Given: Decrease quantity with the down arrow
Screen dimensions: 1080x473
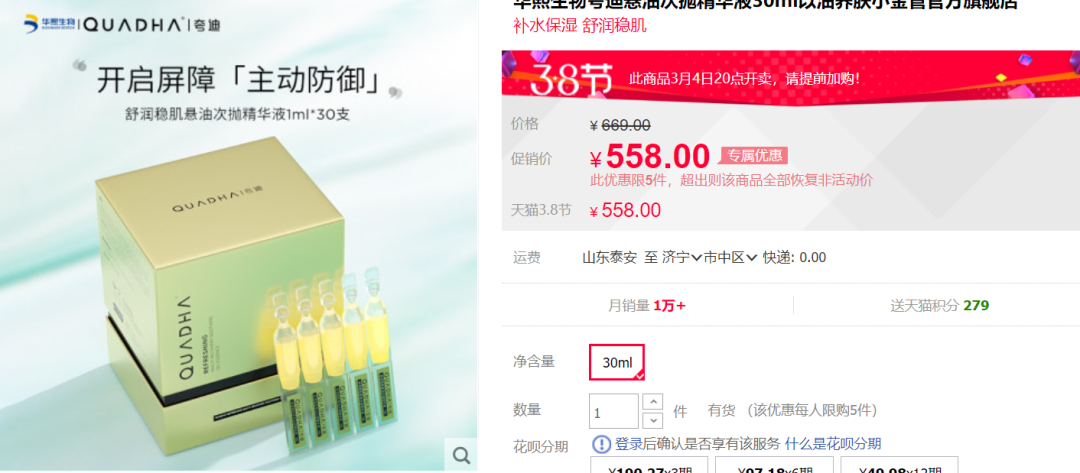Looking at the screenshot, I should [x=652, y=420].
